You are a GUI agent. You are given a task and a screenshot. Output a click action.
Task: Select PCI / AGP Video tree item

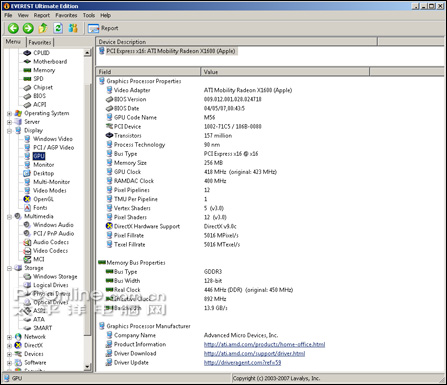(53, 147)
